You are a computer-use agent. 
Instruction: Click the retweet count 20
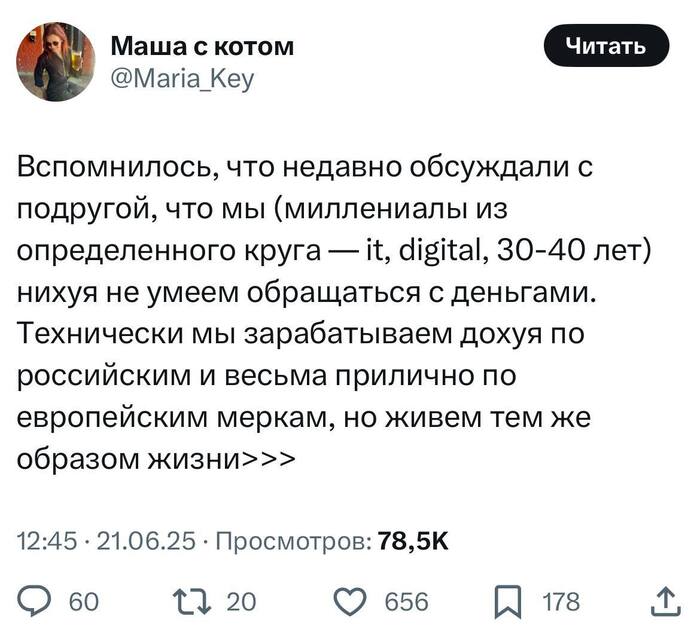[242, 602]
